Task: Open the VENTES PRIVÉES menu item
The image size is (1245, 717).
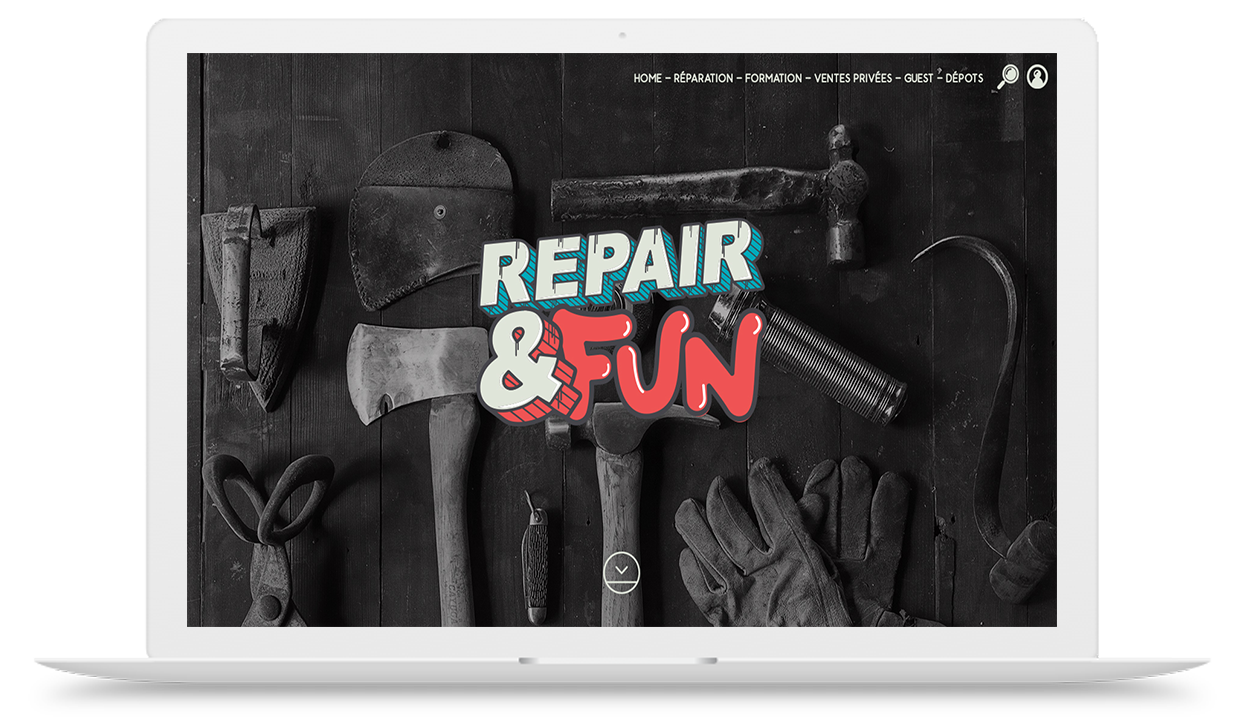Action: pyautogui.click(x=854, y=78)
